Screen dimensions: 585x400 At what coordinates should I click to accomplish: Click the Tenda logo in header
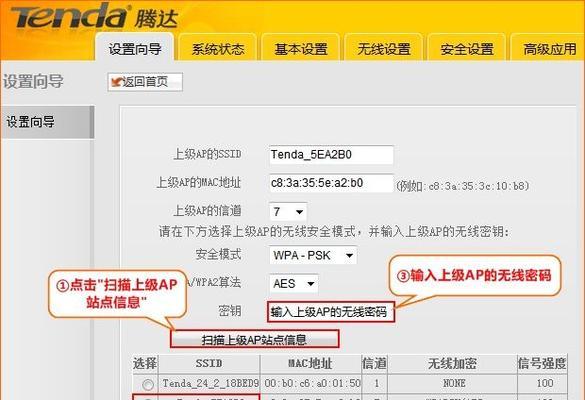coord(94,16)
